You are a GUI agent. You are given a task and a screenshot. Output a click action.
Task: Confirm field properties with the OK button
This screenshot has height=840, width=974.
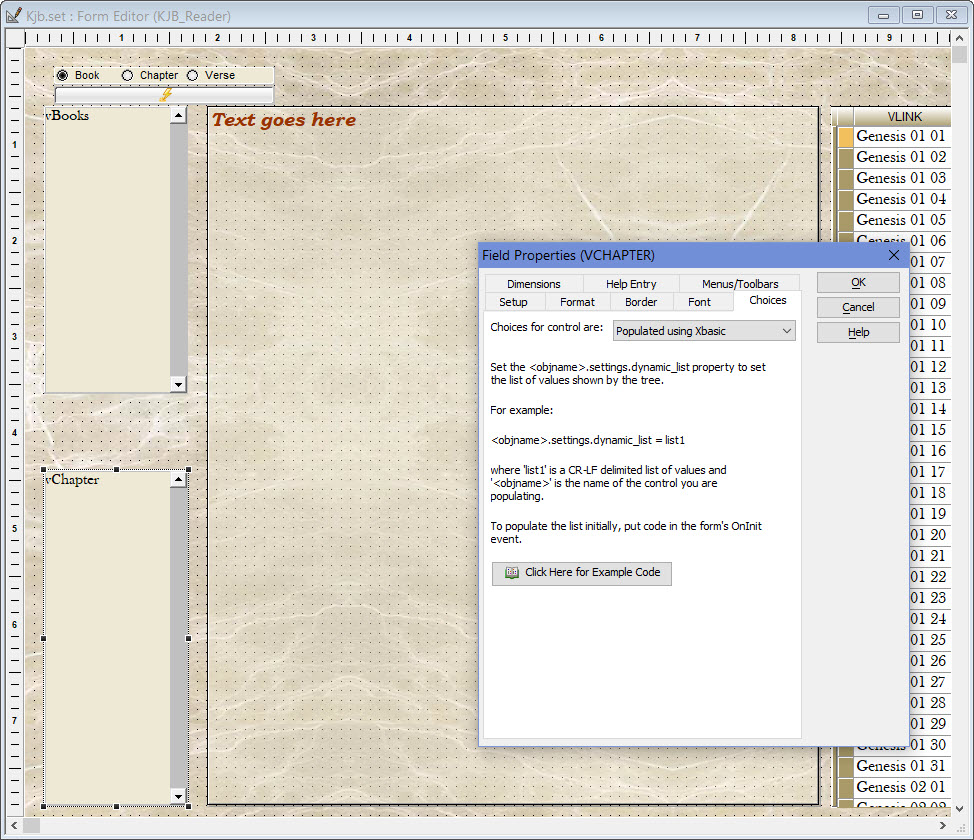(858, 282)
